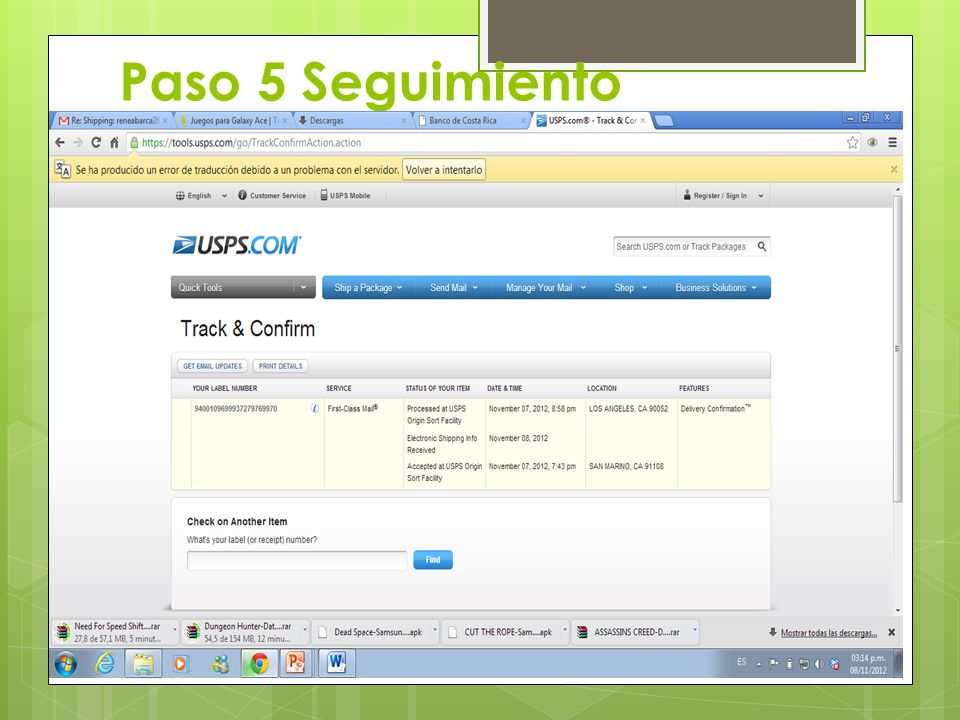Open Windows Explorer folder in taskbar
Viewport: 960px width, 720px height.
click(x=143, y=664)
